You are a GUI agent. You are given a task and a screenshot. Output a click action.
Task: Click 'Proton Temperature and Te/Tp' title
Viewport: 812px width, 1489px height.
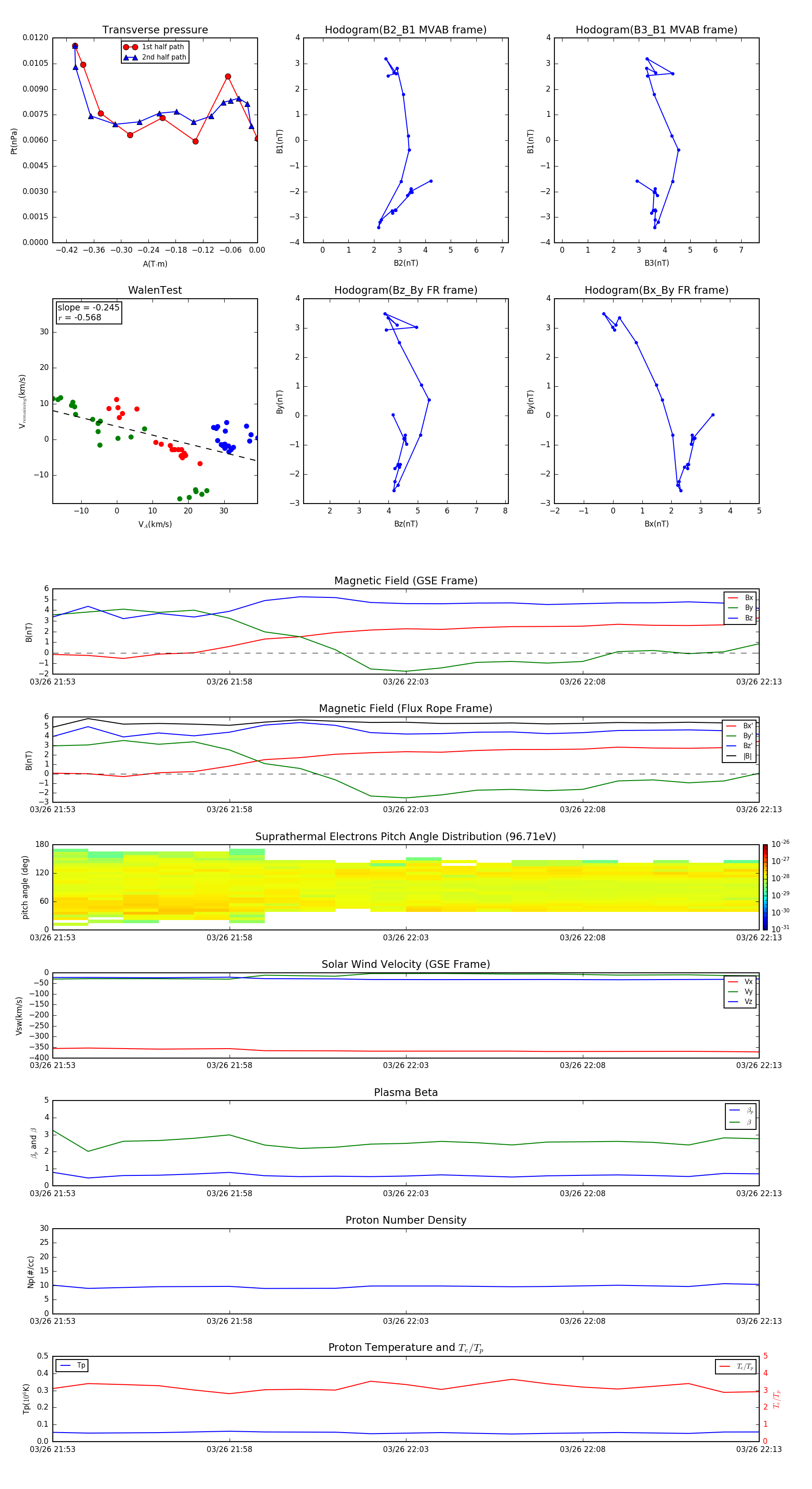click(x=406, y=1348)
